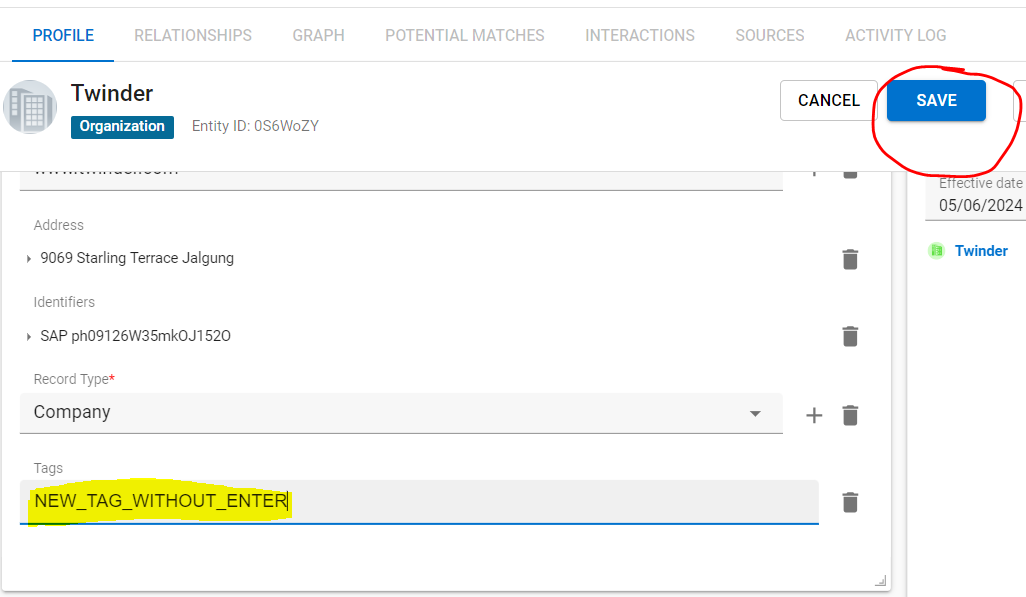Cancel editing the profile
The height and width of the screenshot is (597, 1026).
tap(828, 100)
